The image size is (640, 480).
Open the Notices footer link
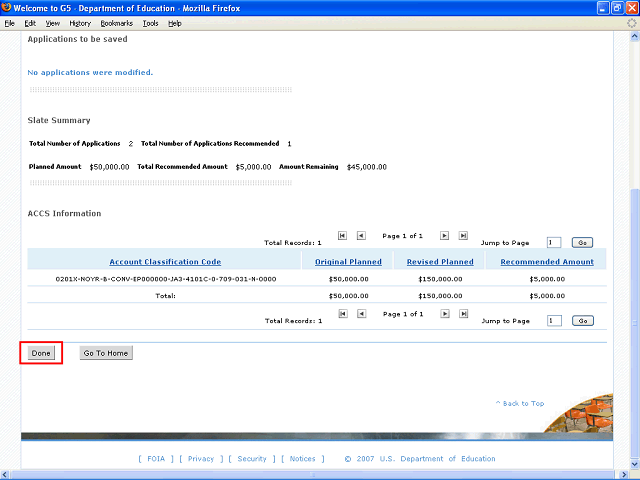click(x=302, y=459)
